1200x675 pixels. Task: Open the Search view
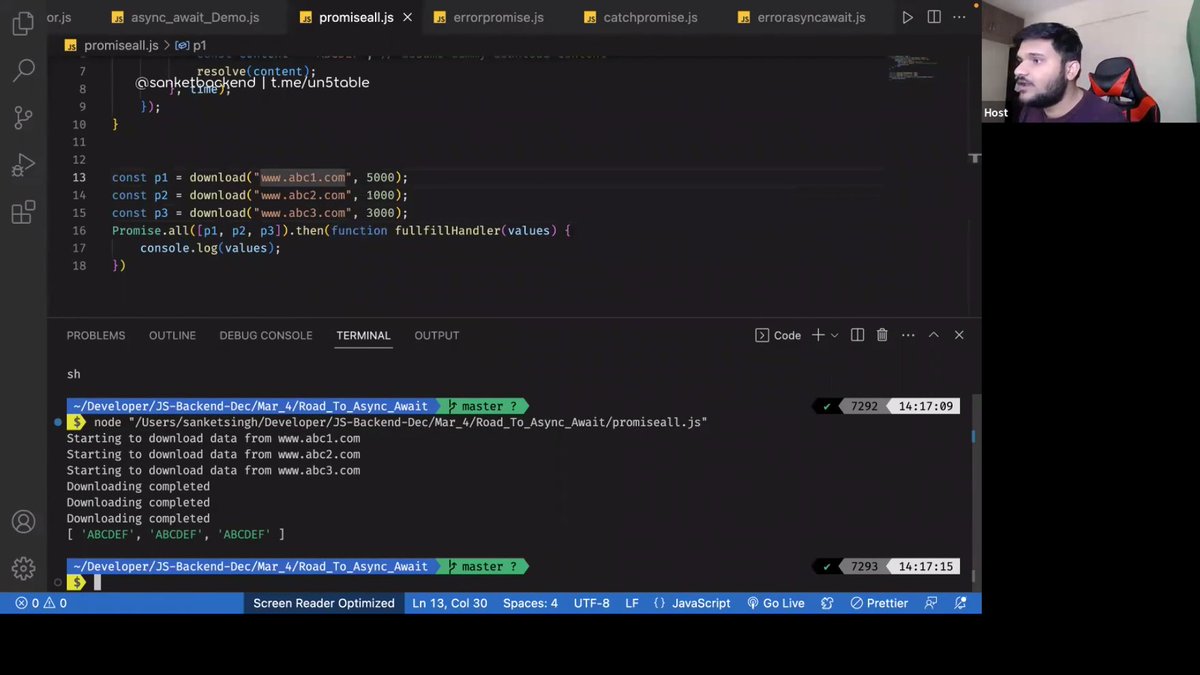tap(22, 71)
